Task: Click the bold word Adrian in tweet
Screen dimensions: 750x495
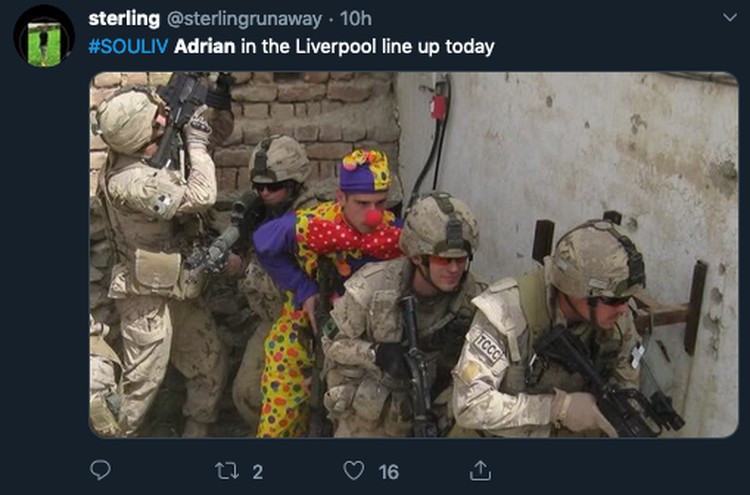Action: coord(205,47)
